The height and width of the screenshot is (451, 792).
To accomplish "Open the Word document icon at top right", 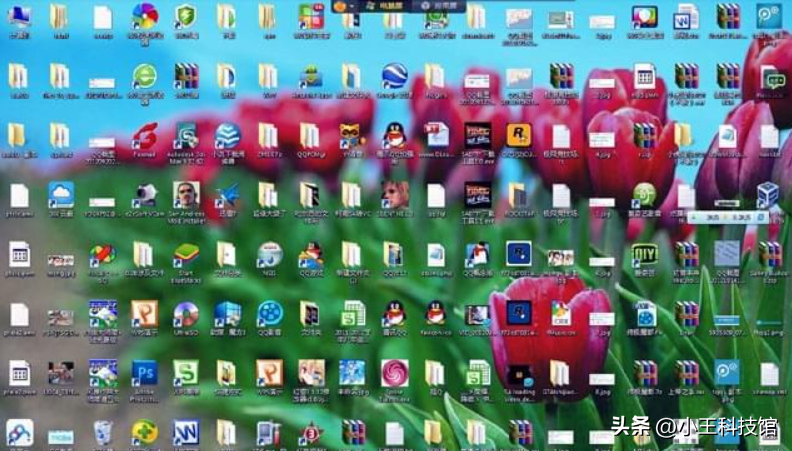I will (685, 17).
